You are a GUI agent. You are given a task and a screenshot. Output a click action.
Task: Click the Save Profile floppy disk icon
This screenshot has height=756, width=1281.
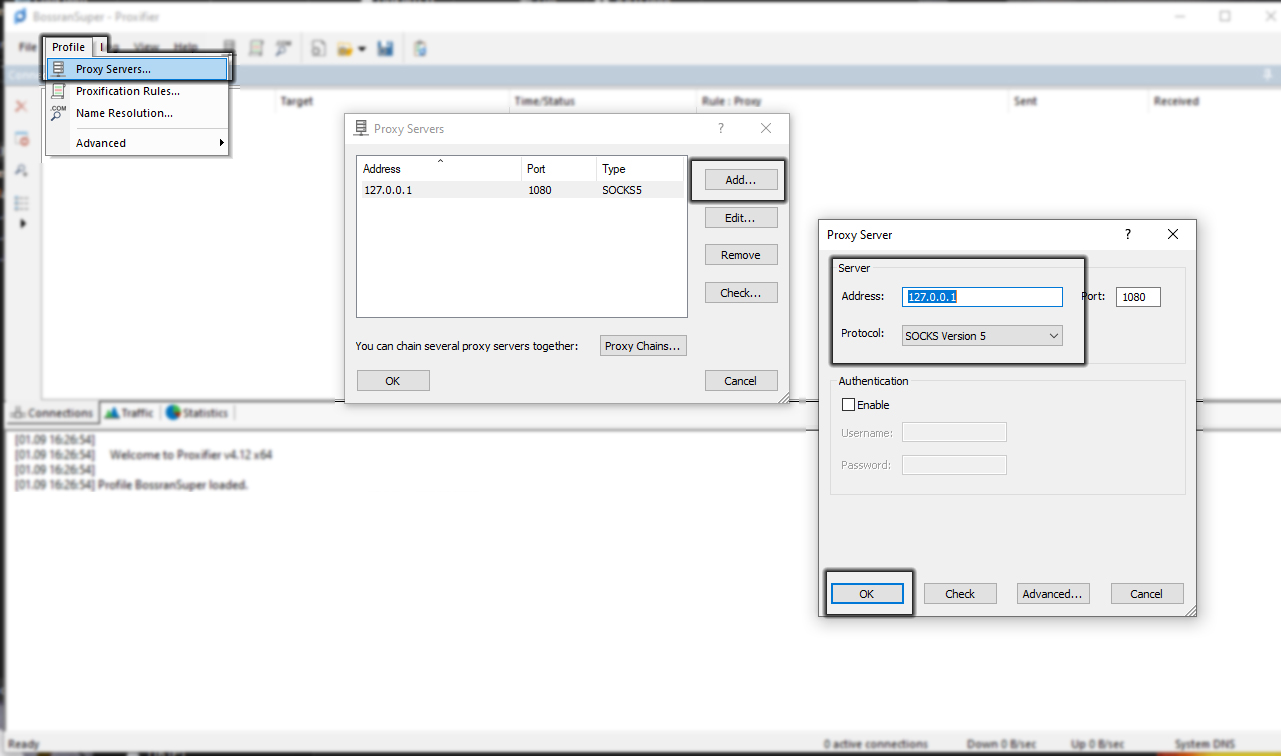pos(385,48)
